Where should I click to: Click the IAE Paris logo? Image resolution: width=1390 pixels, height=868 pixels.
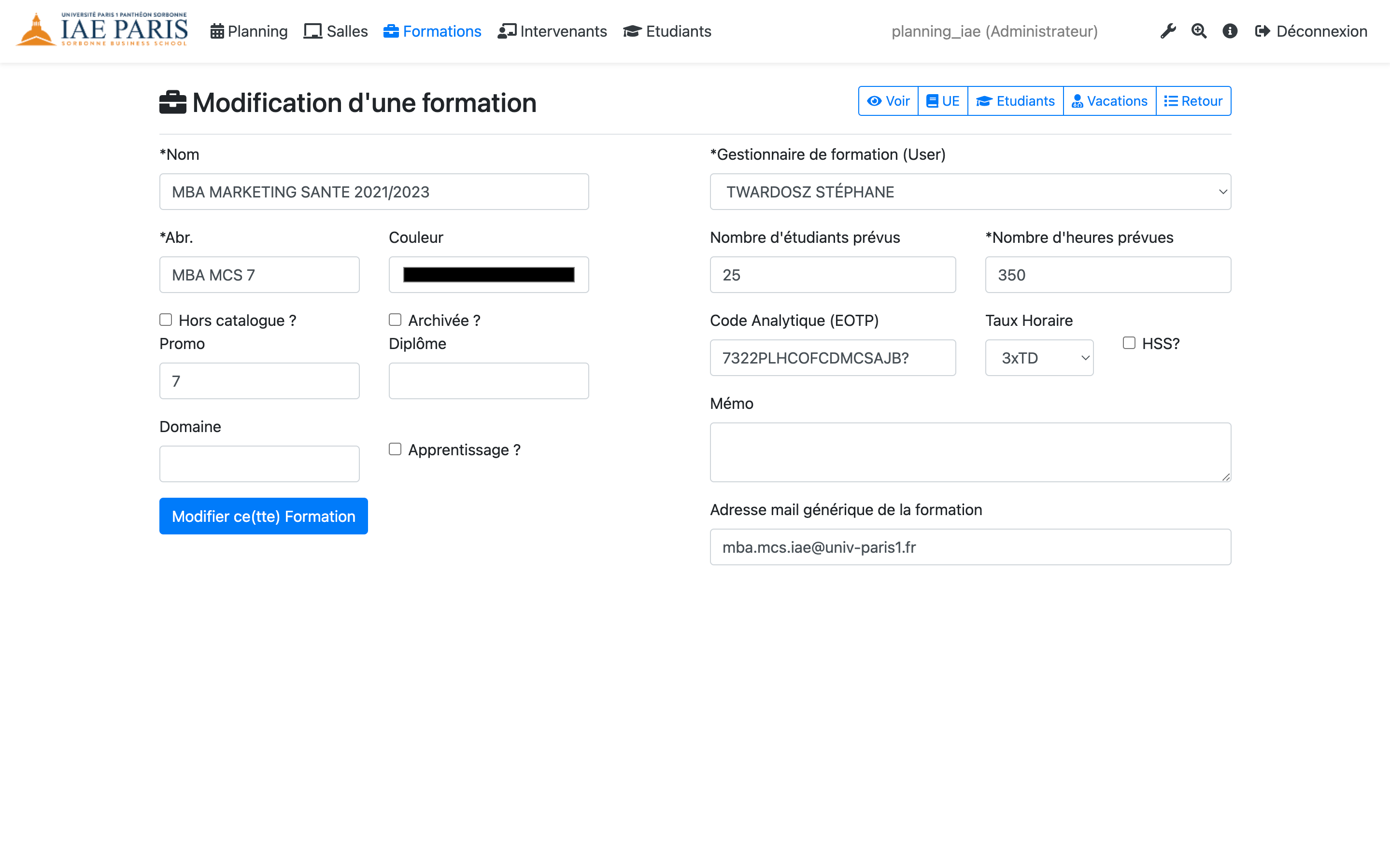(x=101, y=29)
